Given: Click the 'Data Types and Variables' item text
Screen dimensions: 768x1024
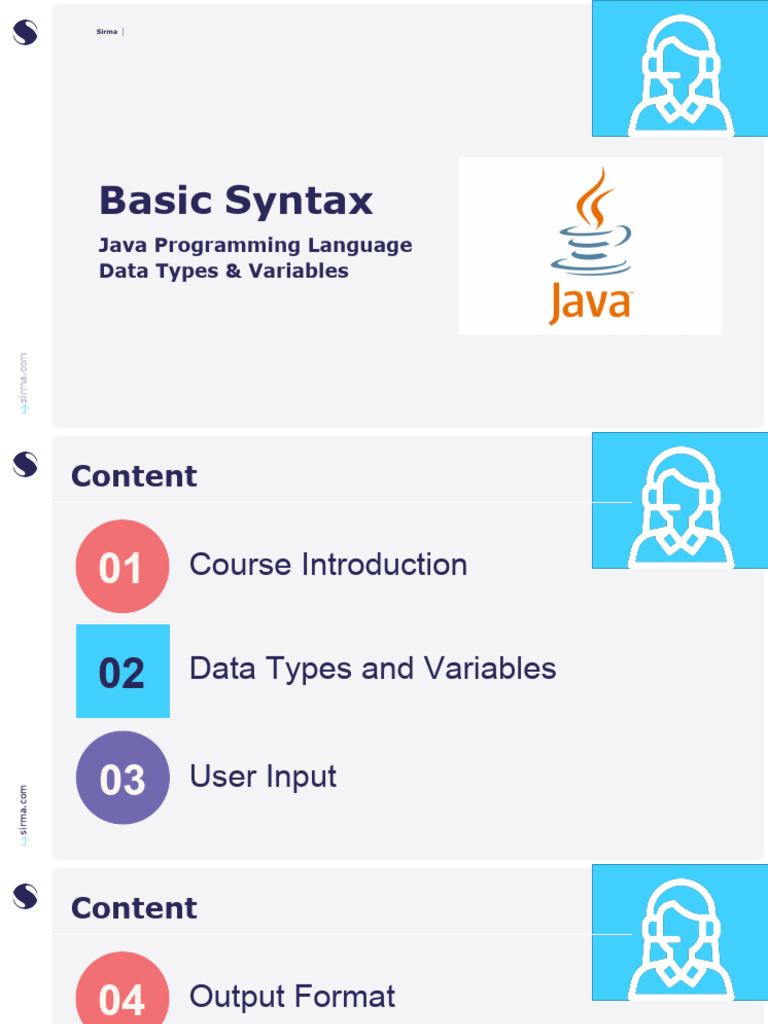Looking at the screenshot, I should tap(373, 669).
